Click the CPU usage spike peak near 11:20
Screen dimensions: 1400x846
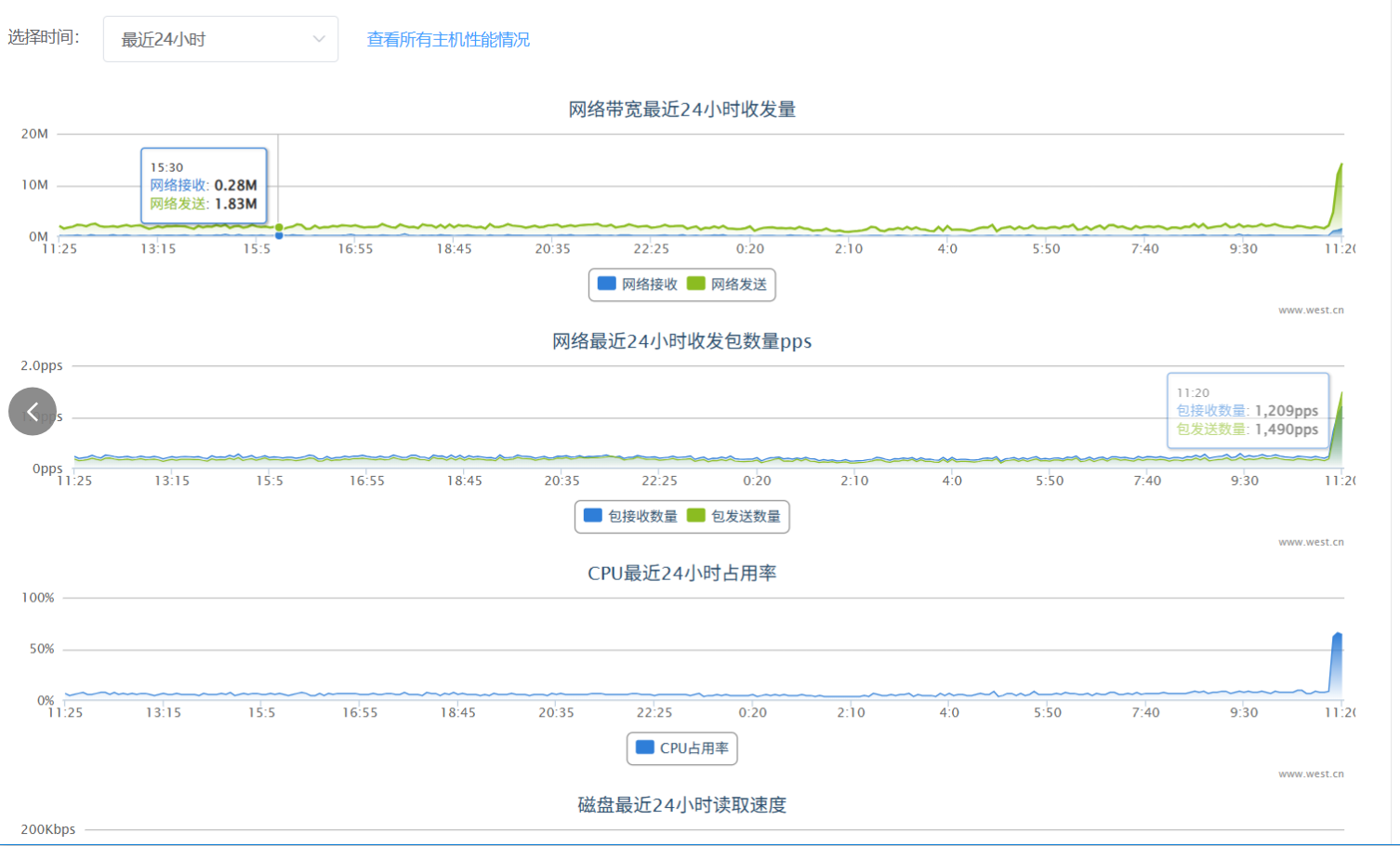(1338, 635)
